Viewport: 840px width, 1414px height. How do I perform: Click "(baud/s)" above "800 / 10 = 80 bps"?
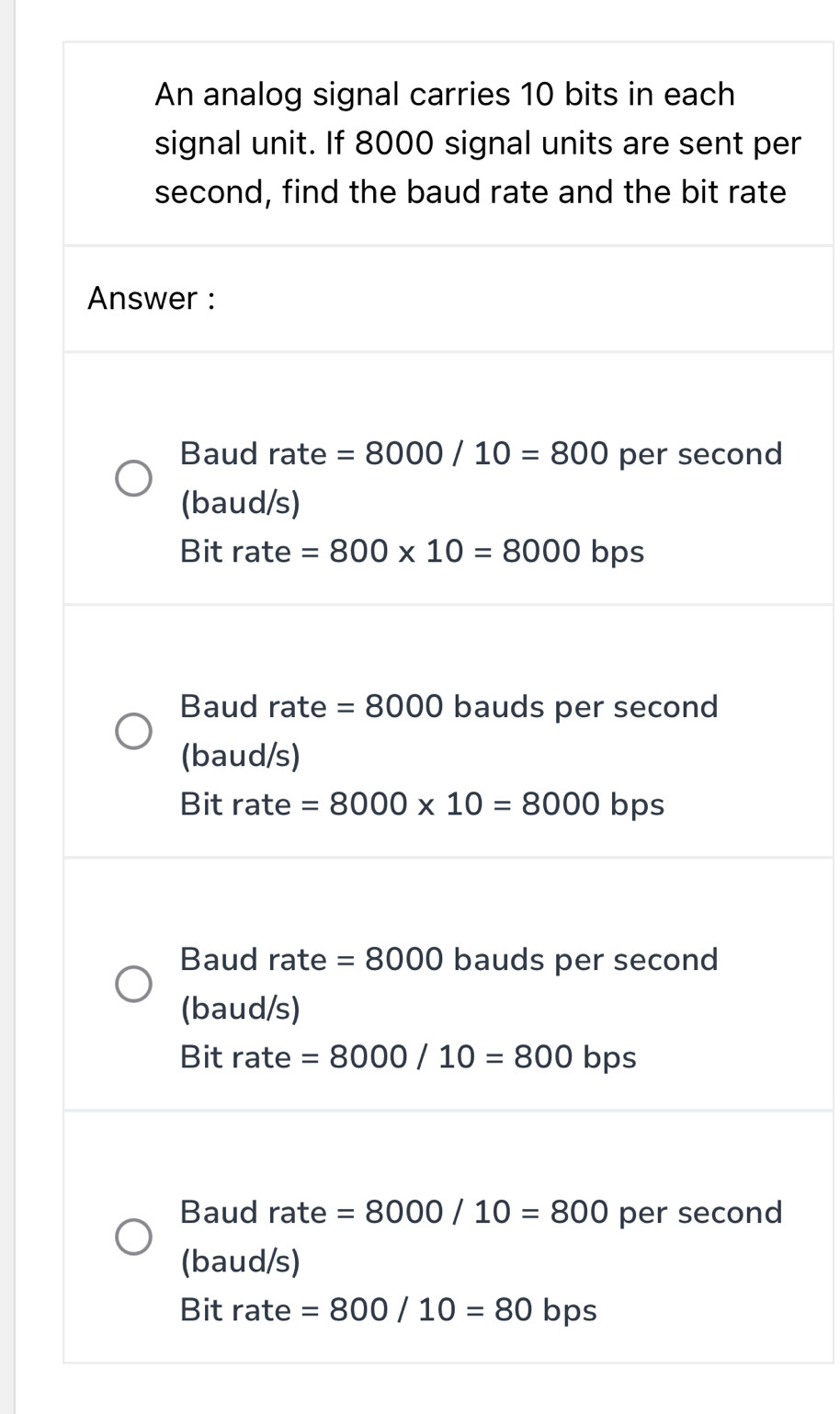click(x=240, y=1260)
